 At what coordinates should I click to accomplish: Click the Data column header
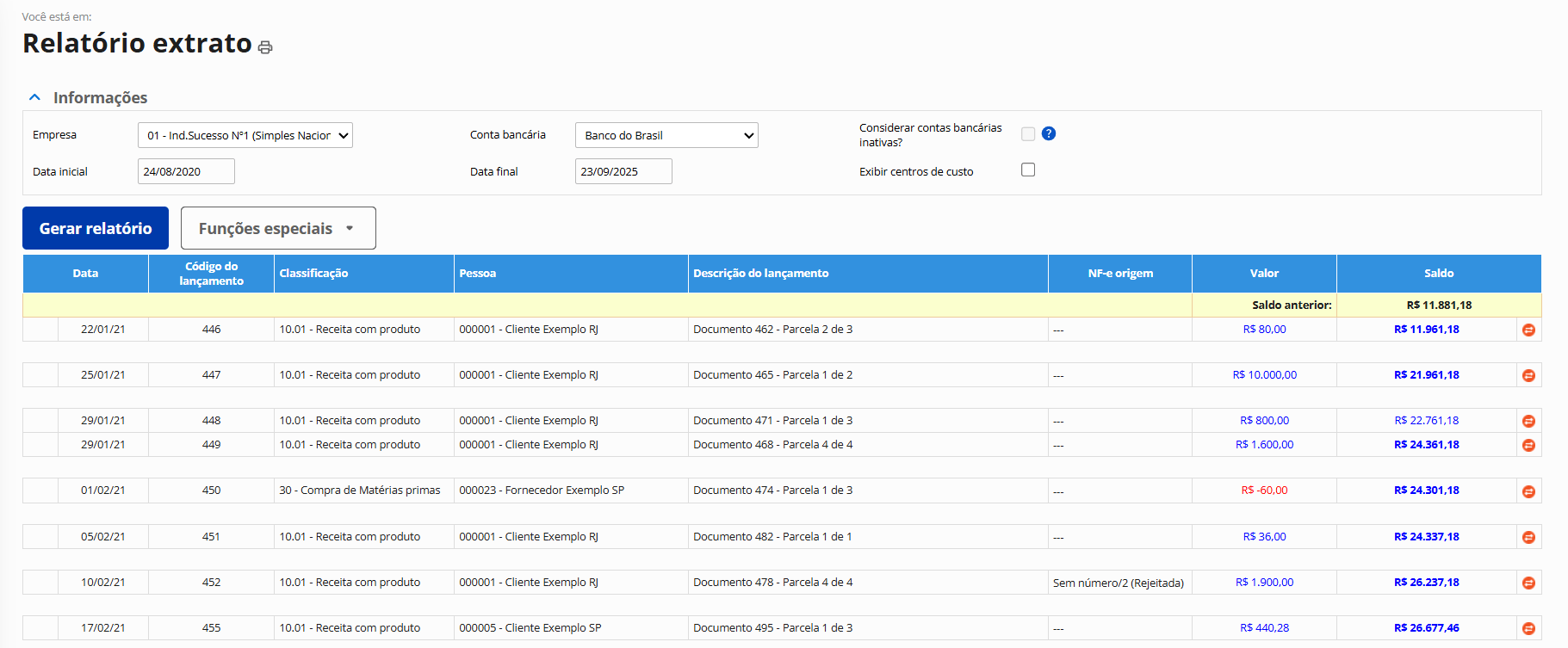85,274
